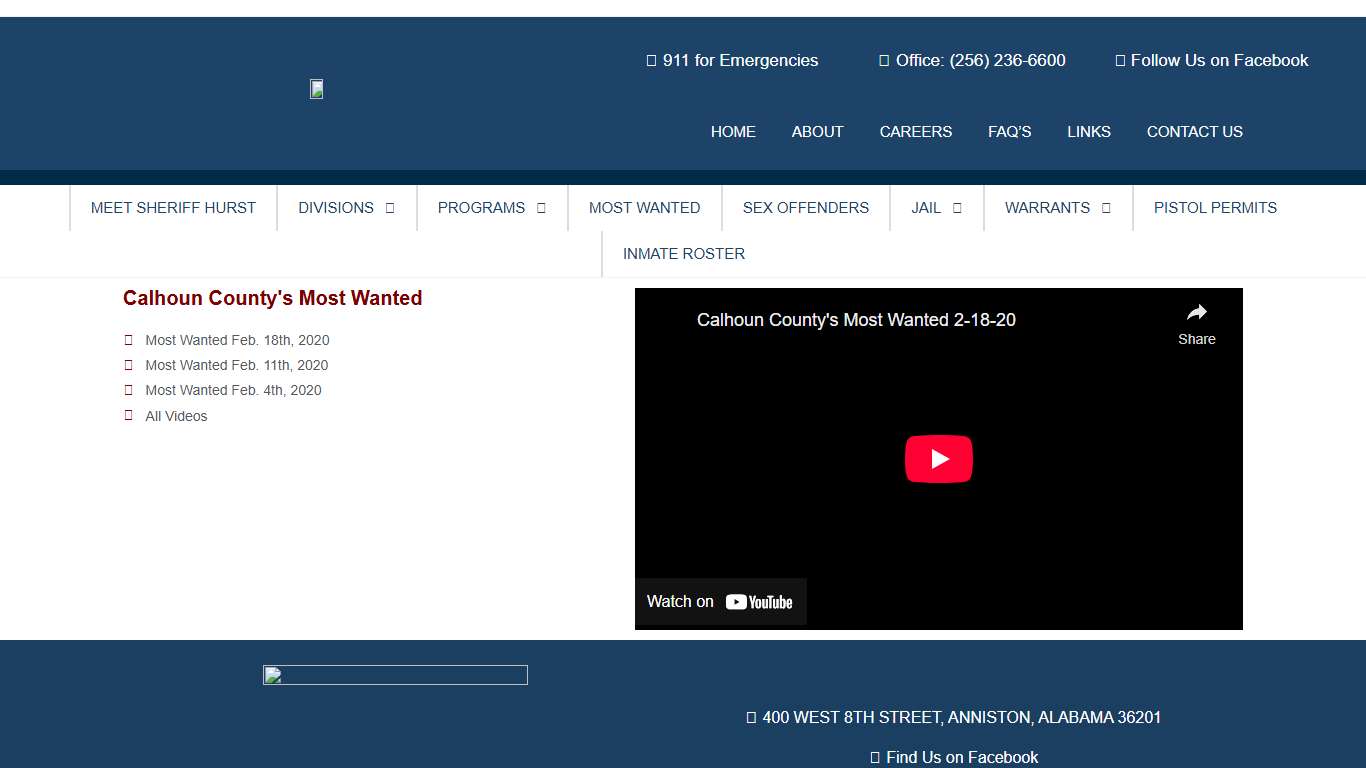Viewport: 1366px width, 768px height.
Task: Click the footer logo image
Action: 395,675
